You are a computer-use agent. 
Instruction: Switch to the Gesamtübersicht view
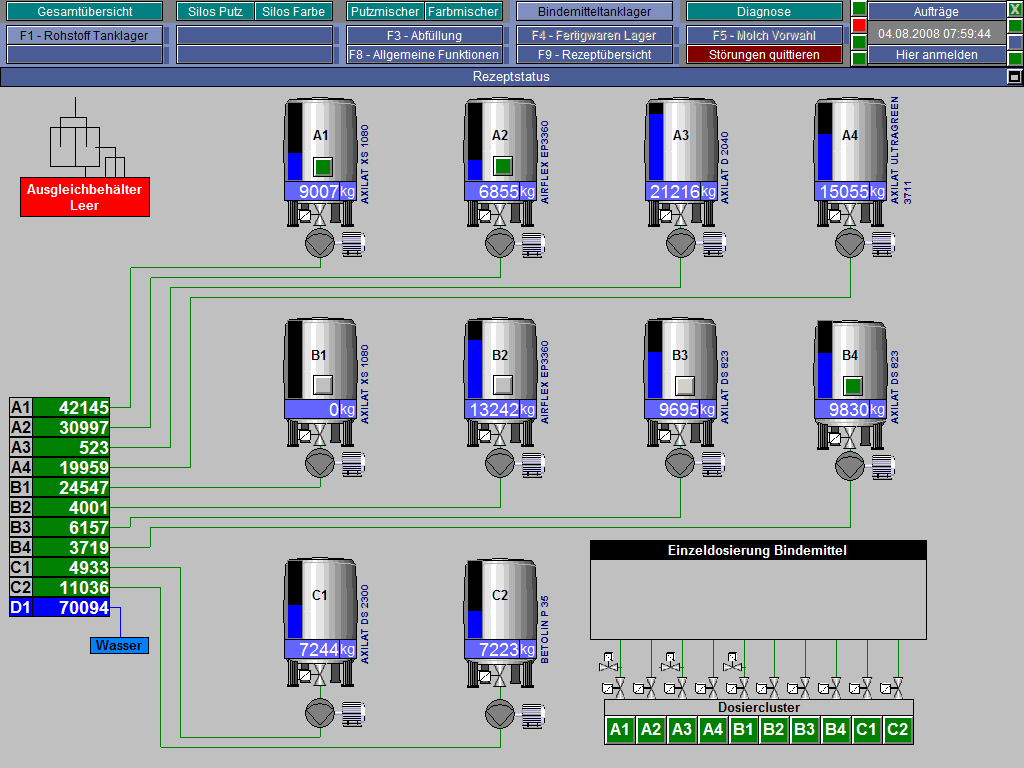coord(85,12)
